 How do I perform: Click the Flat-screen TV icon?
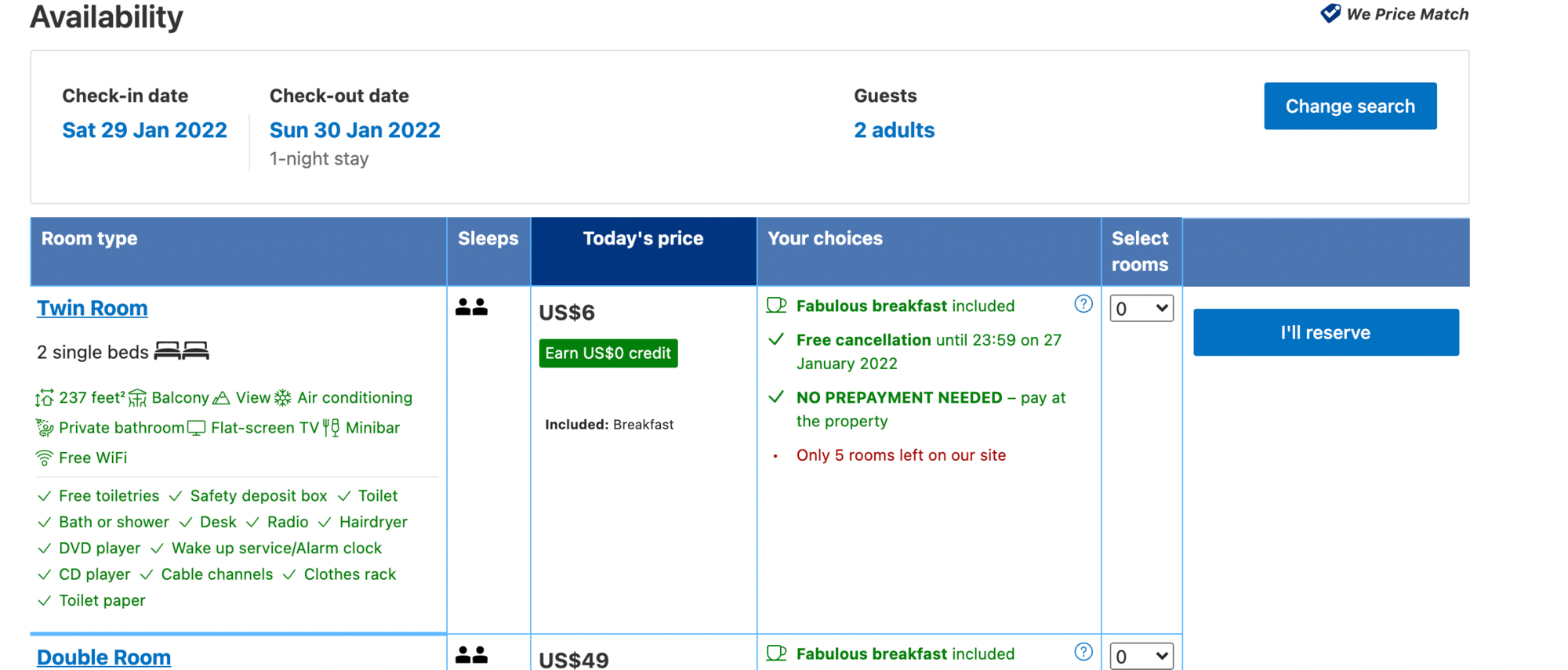point(196,428)
